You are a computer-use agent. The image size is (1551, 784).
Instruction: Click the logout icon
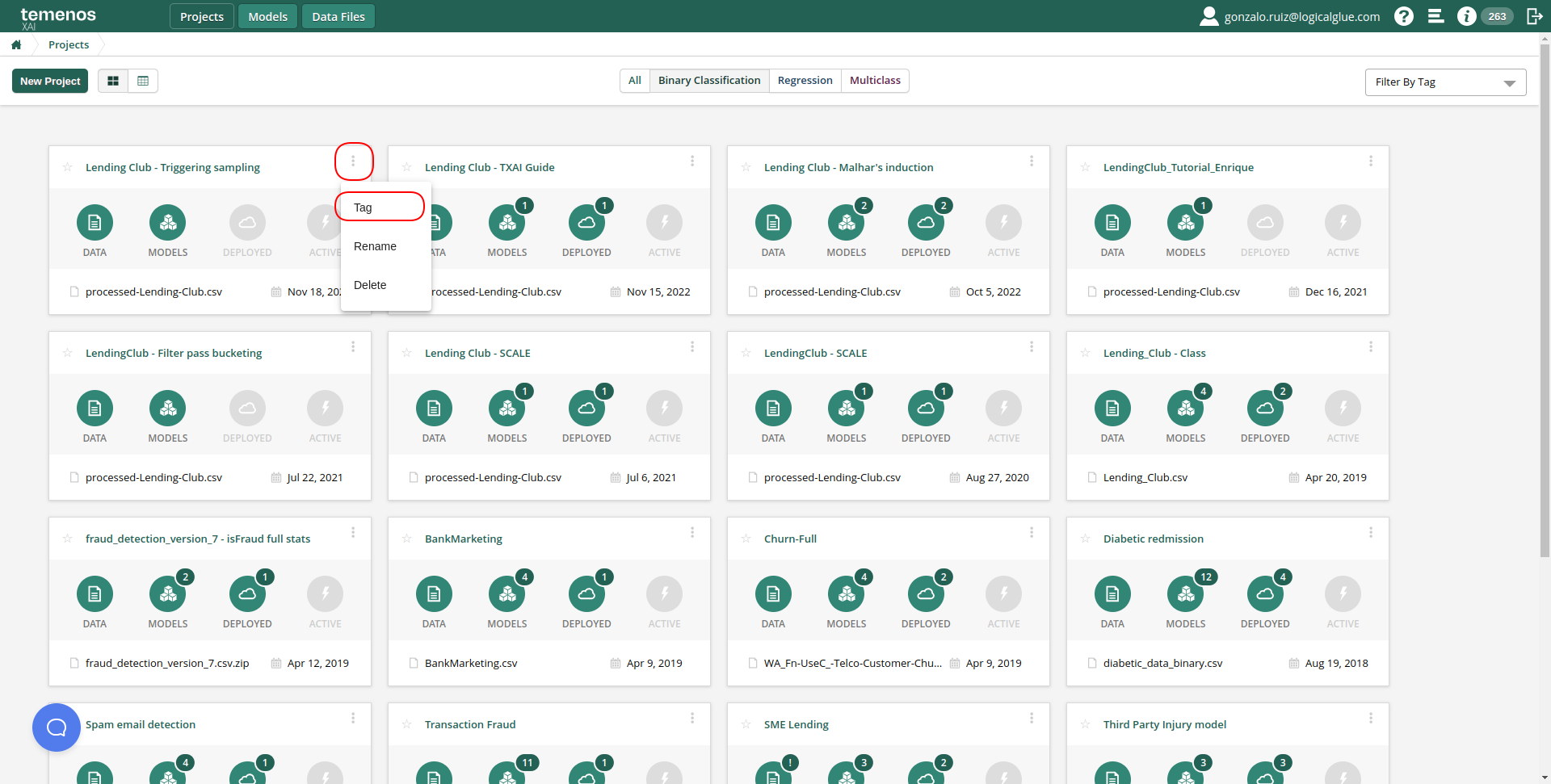pyautogui.click(x=1534, y=16)
